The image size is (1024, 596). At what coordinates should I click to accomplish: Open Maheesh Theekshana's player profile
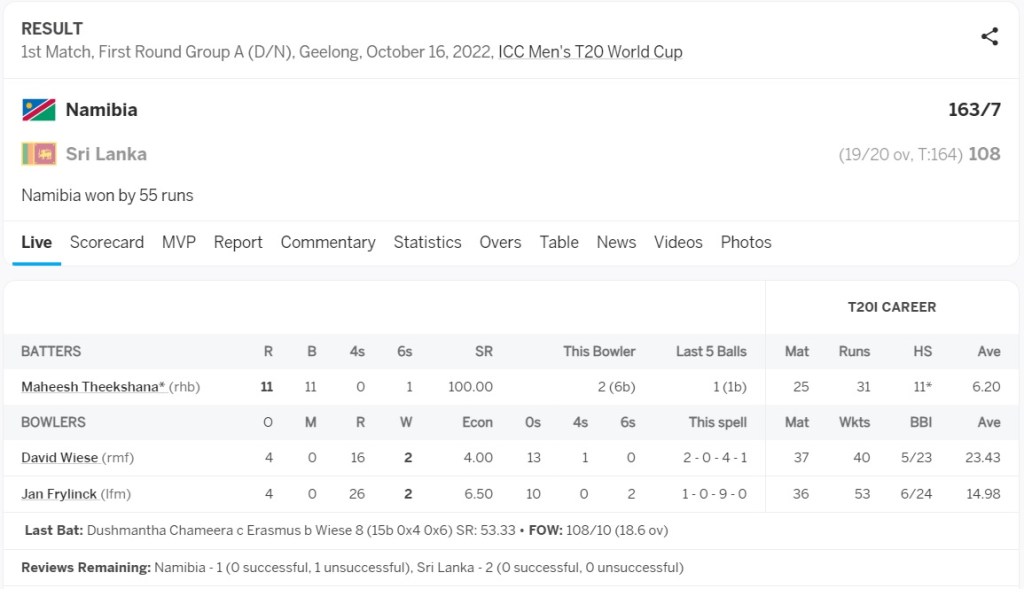click(x=93, y=387)
